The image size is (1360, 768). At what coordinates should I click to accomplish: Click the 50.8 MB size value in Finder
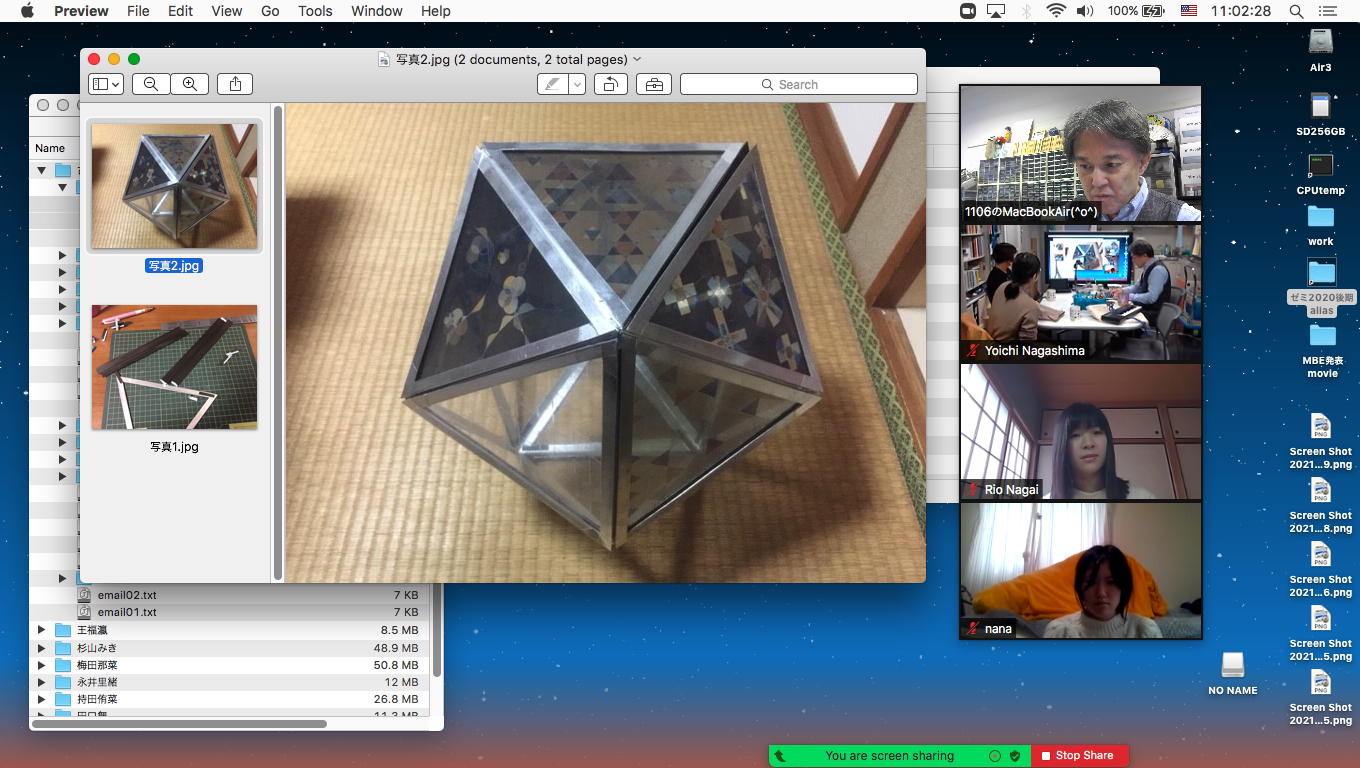[396, 665]
